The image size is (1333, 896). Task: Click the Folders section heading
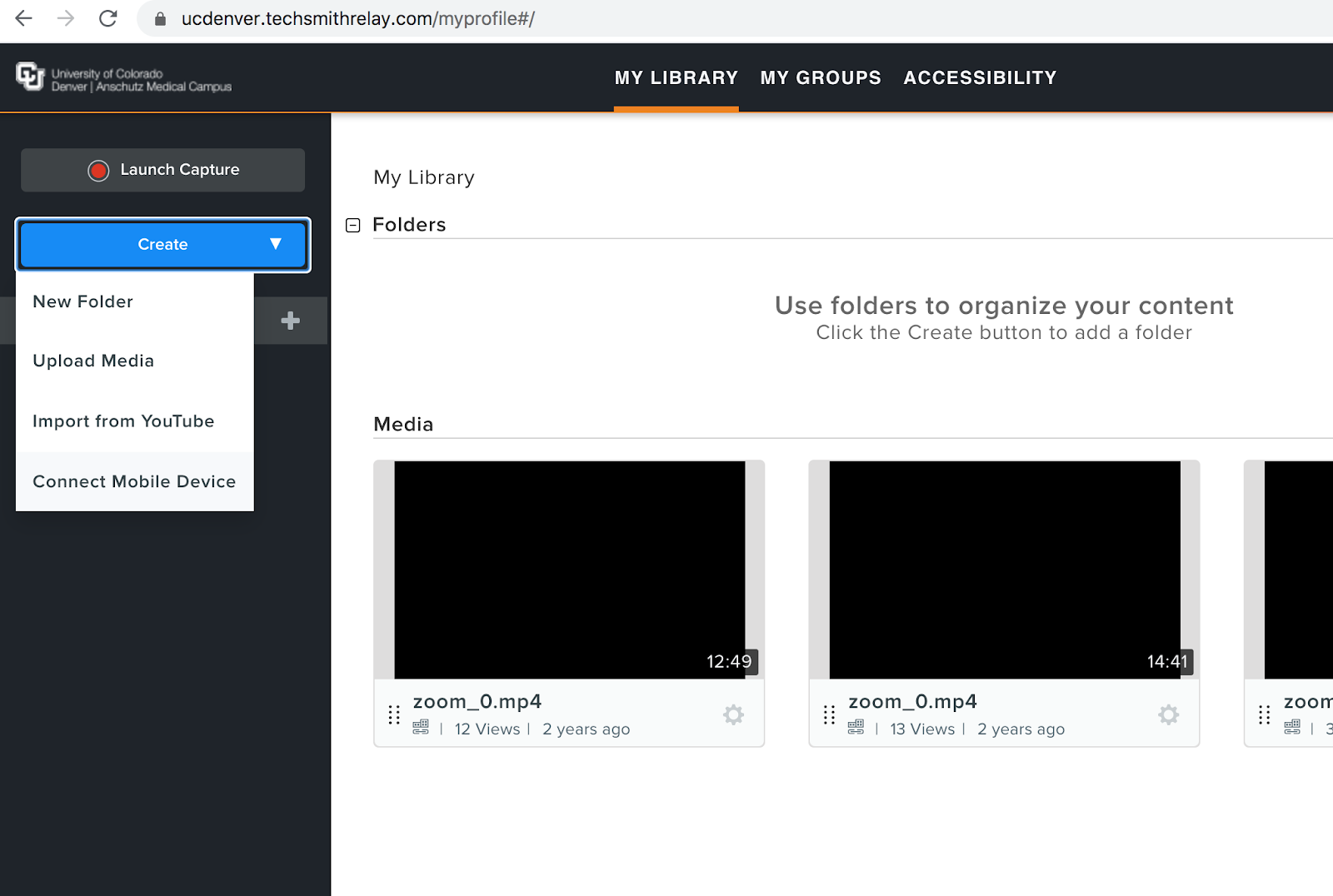tap(409, 225)
